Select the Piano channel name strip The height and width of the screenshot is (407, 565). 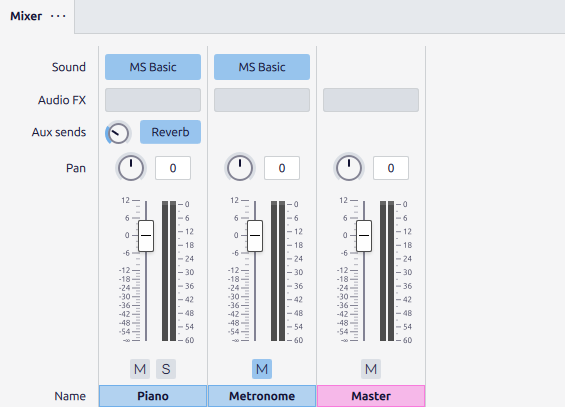point(153,396)
